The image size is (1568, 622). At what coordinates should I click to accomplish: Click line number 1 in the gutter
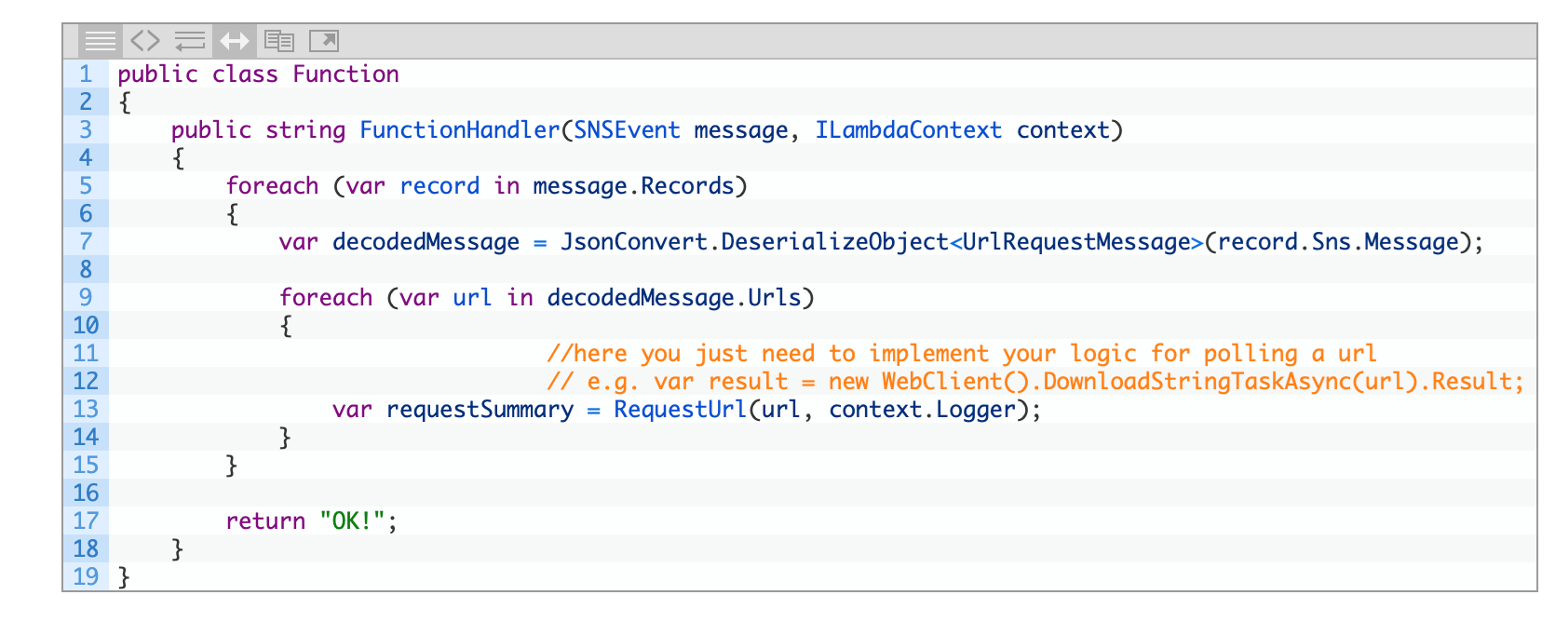click(86, 74)
